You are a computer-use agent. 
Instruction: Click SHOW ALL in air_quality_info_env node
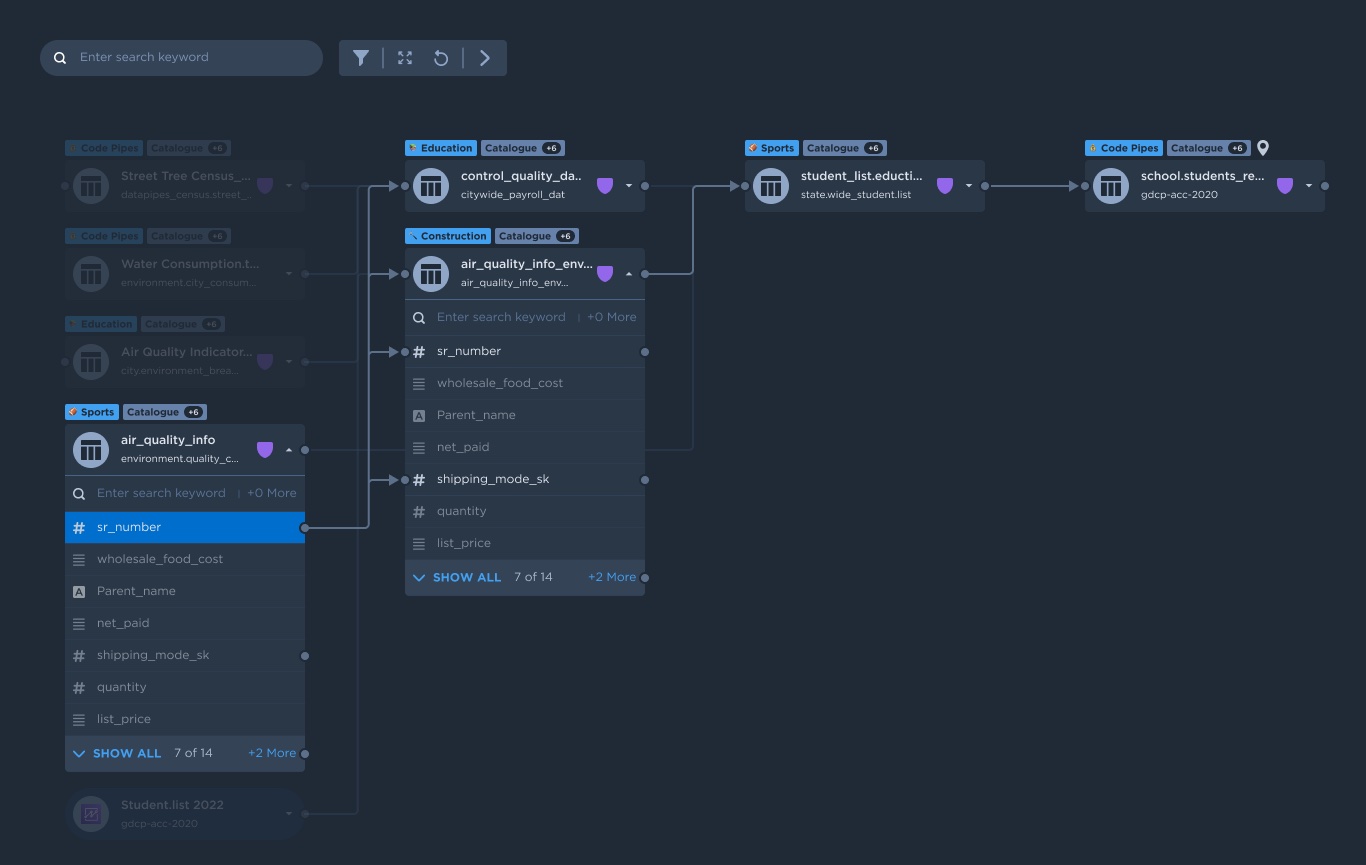(467, 577)
